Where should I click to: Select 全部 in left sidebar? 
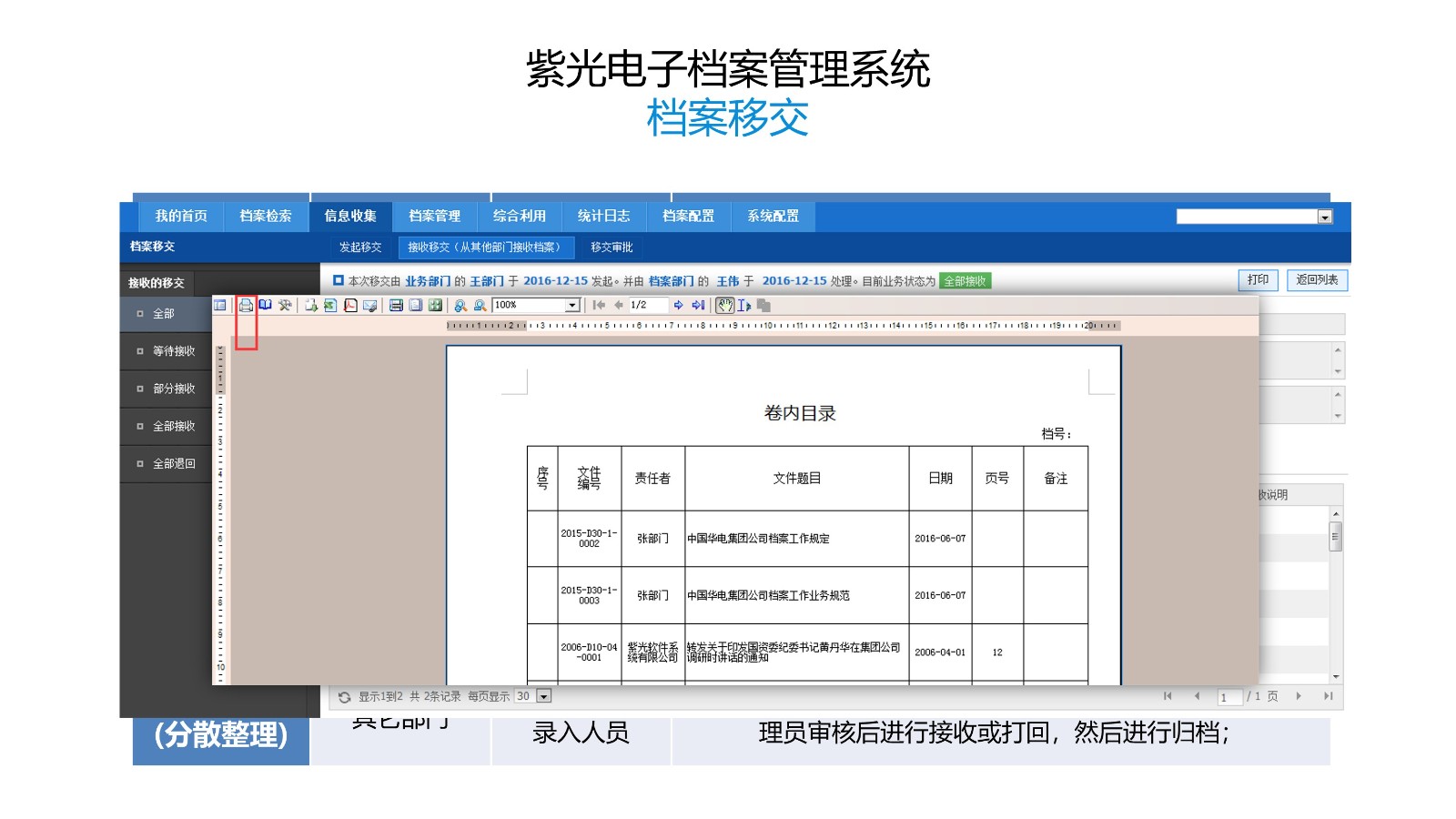pos(164,314)
